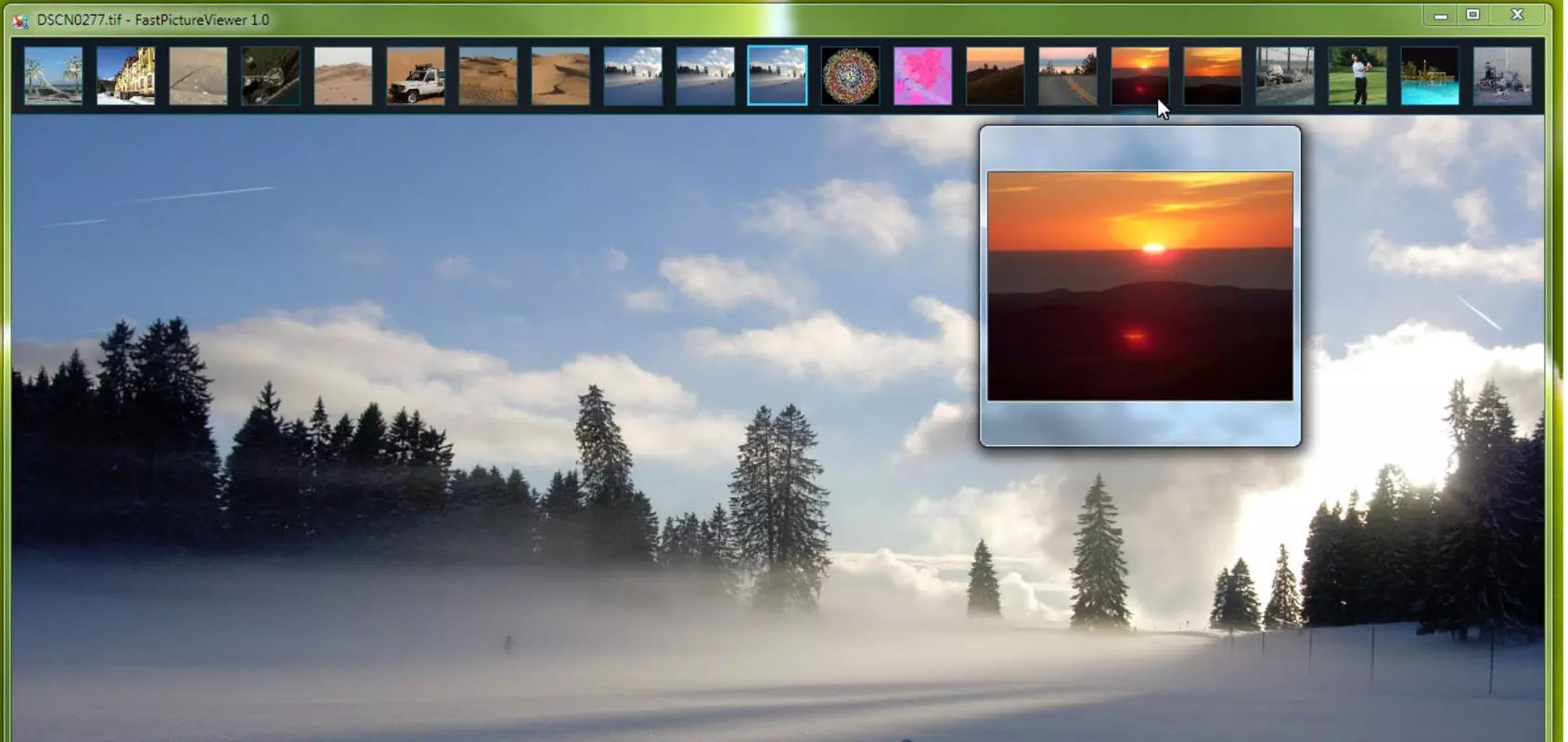Select the road with yellow lines thumbnail
Viewport: 1568px width, 742px height.
(x=1068, y=76)
